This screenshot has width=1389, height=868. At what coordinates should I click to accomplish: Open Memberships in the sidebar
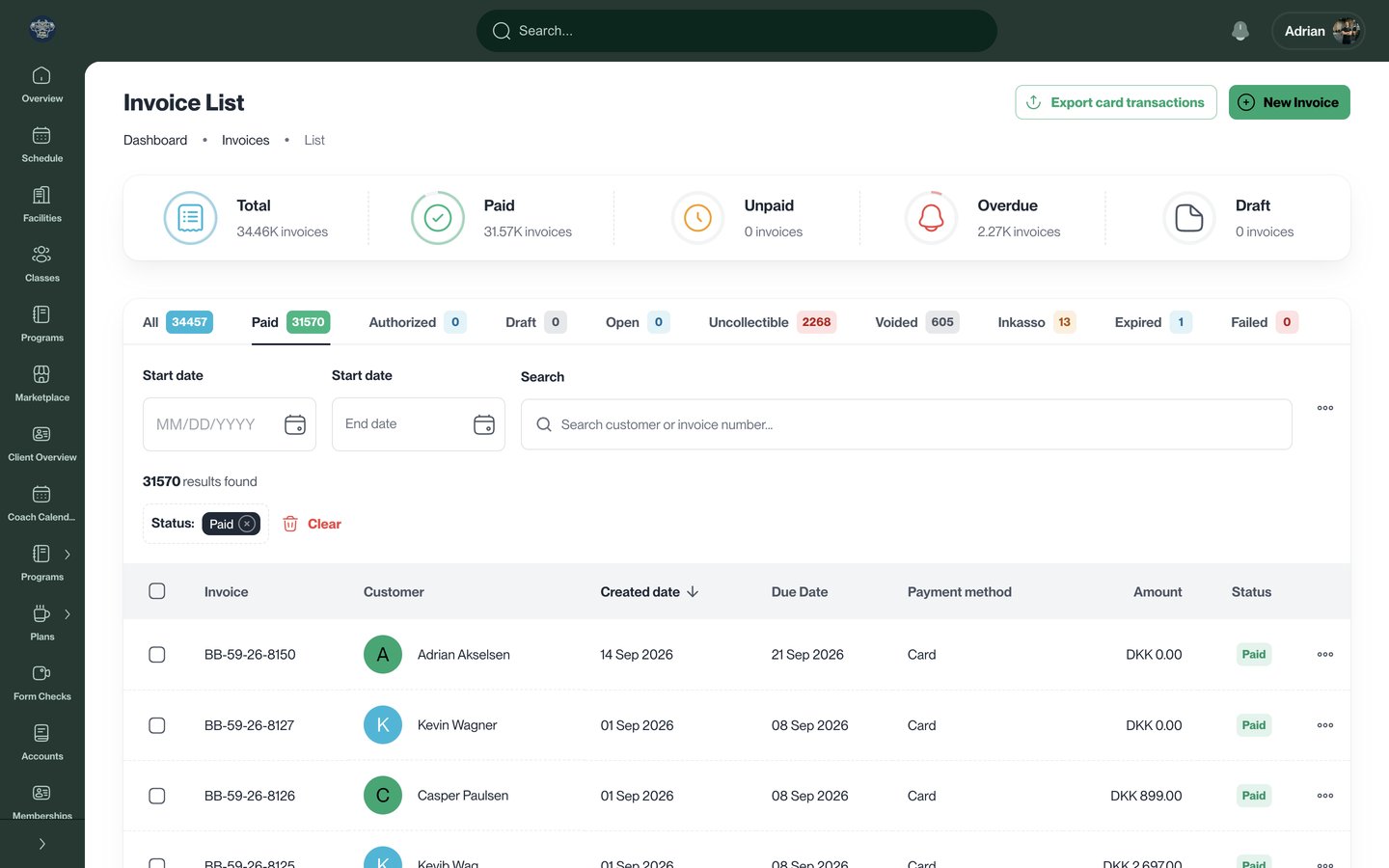[41, 800]
